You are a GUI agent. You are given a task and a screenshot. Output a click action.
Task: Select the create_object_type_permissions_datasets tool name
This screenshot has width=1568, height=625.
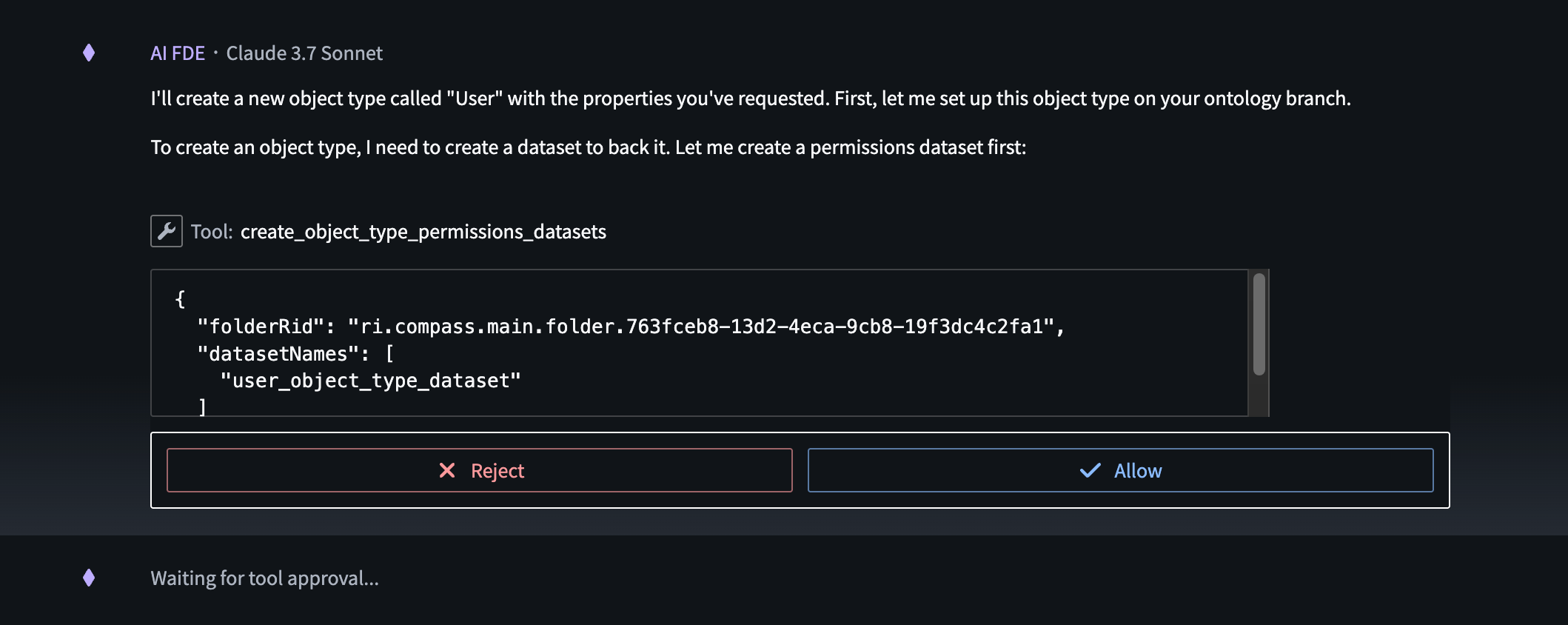[423, 231]
